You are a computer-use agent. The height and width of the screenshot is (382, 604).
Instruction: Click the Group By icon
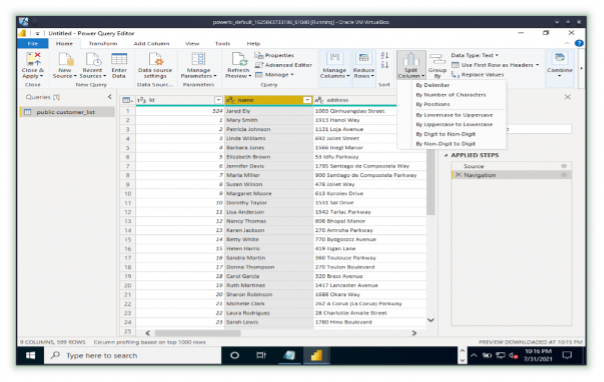[x=437, y=59]
